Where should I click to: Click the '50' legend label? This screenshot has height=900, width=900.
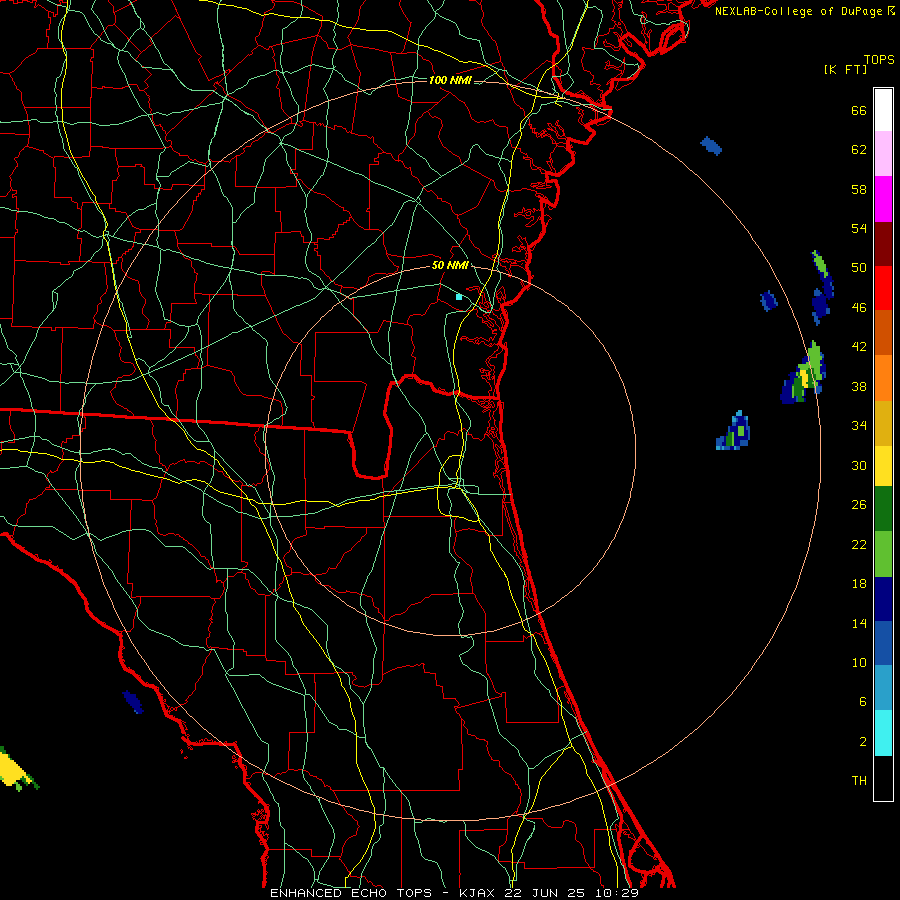pos(859,267)
